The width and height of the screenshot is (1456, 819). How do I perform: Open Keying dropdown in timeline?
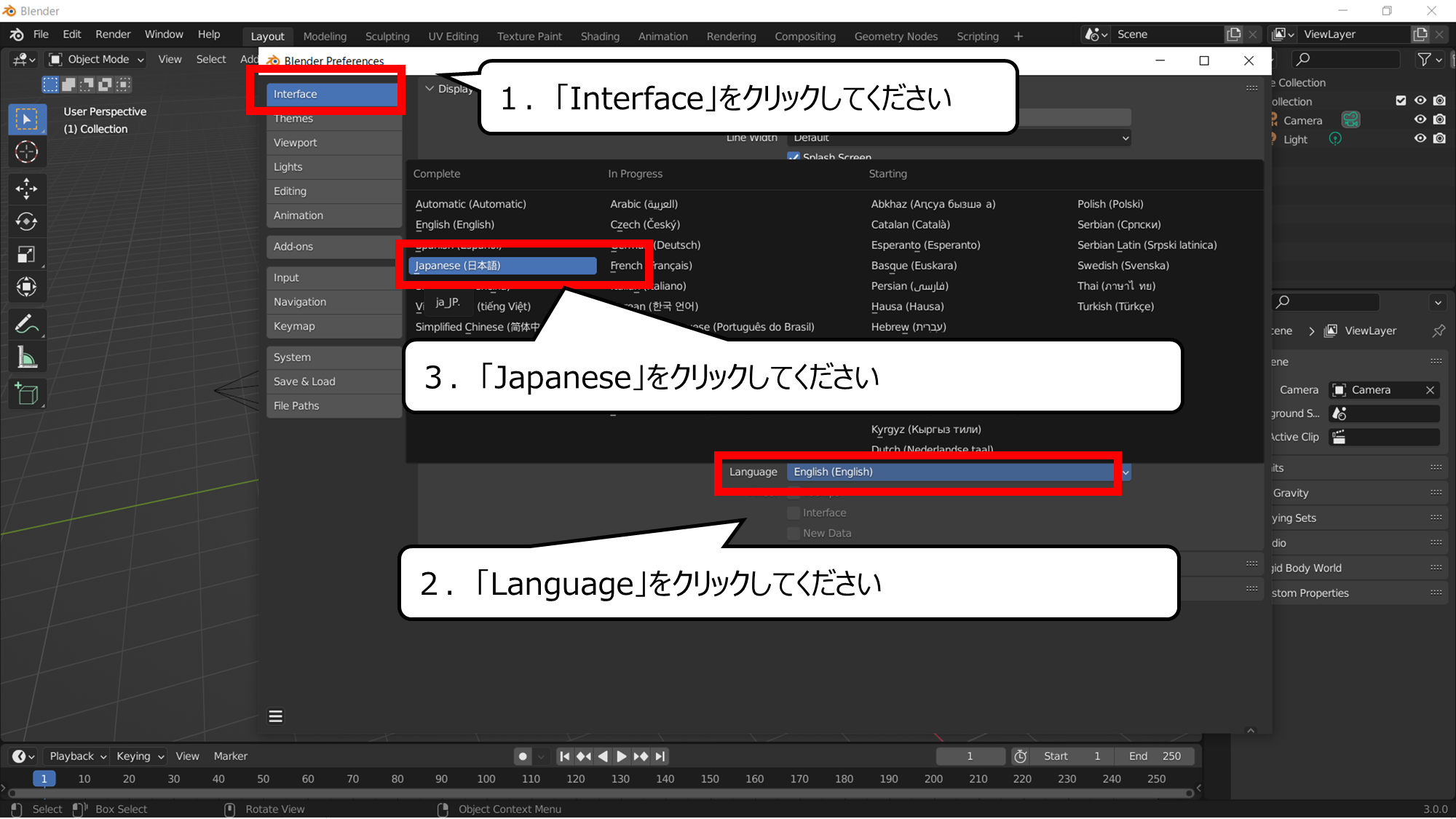pos(140,756)
